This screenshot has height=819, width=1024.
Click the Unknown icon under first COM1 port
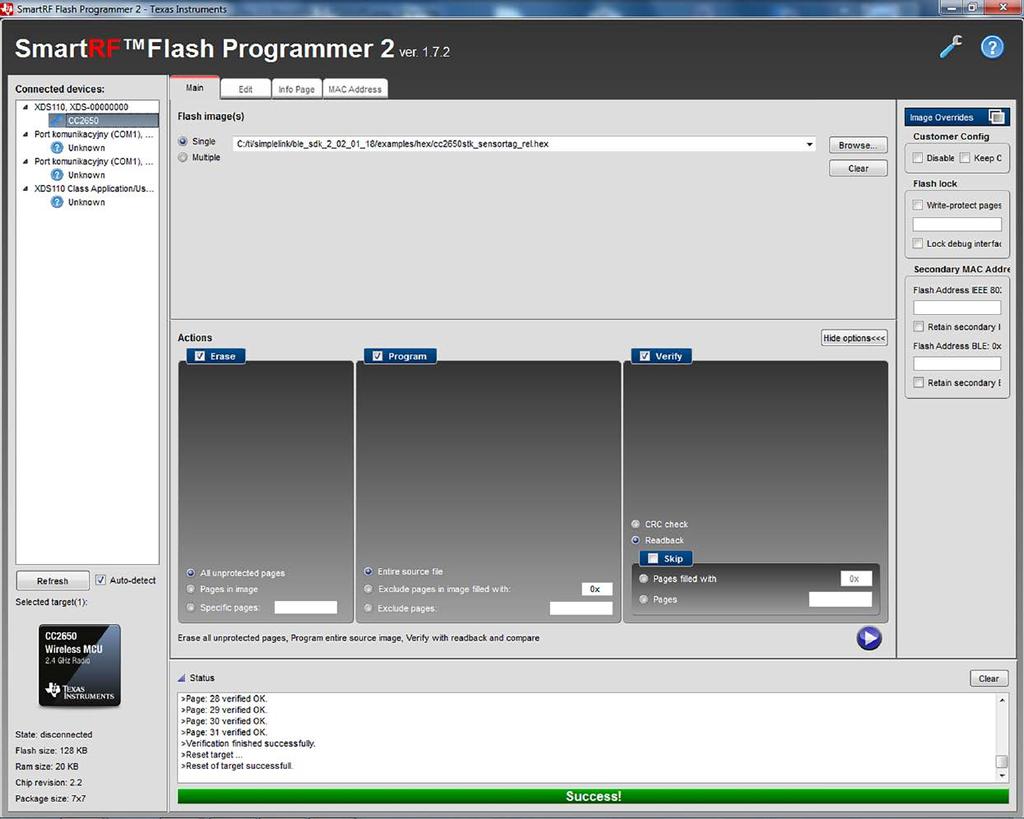57,148
